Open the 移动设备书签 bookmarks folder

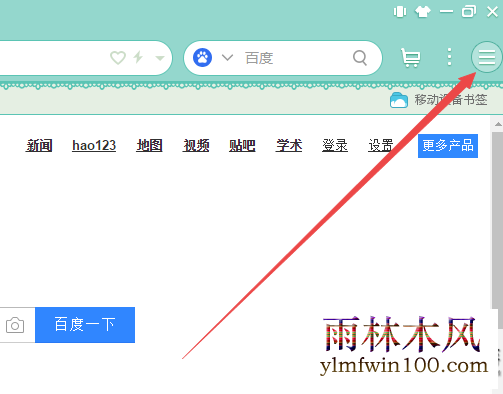coord(438,100)
